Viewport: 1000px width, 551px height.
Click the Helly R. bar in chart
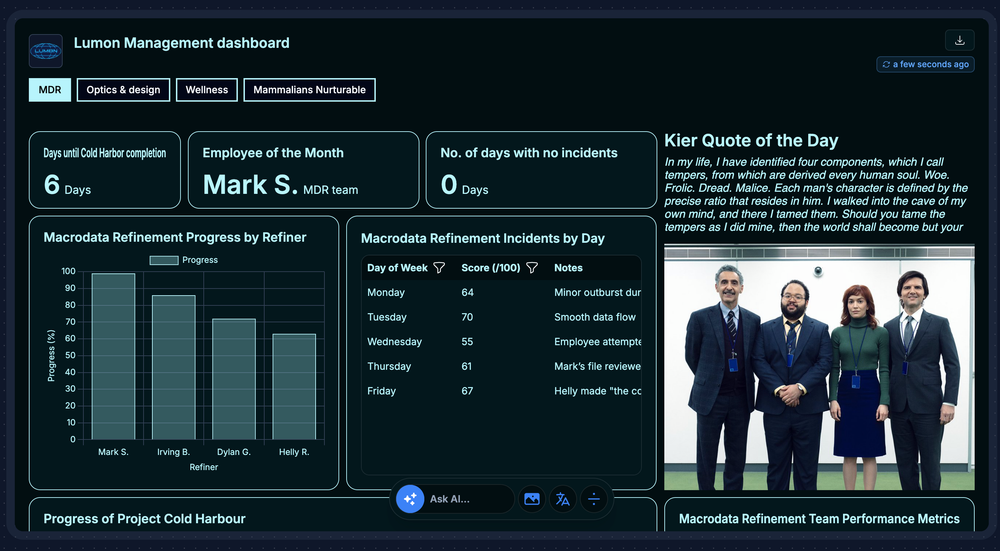pos(294,387)
